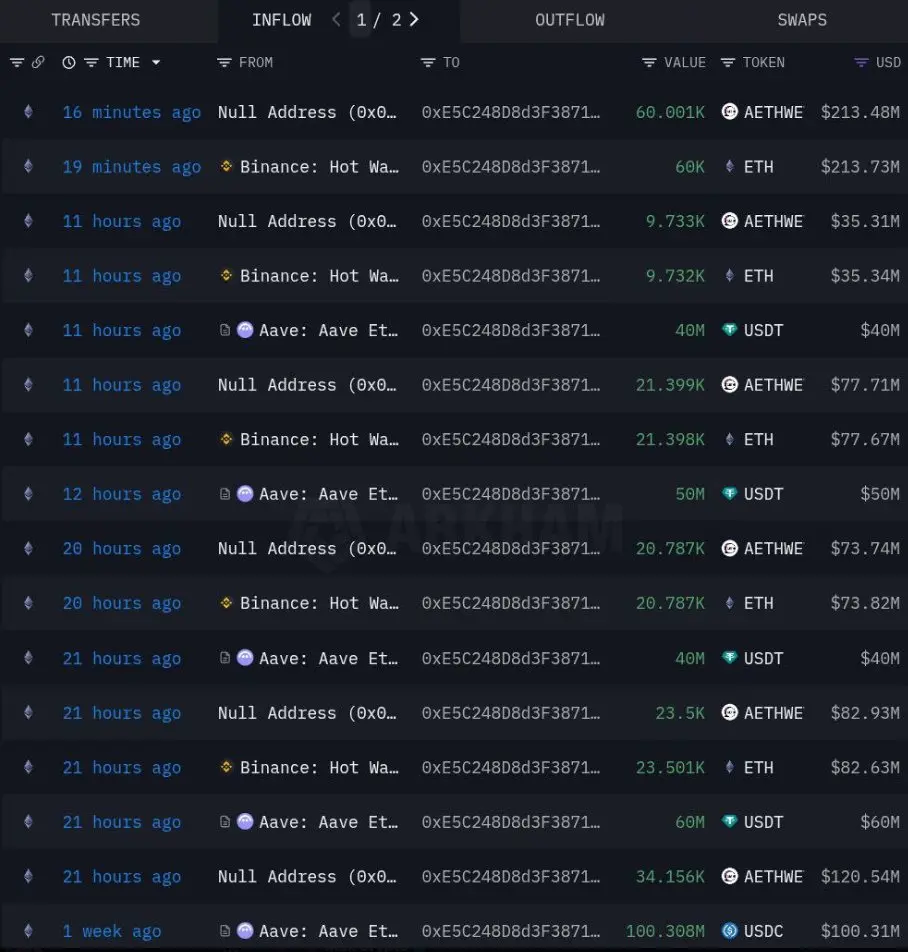Click ETH token in the 60K row
The image size is (908, 952).
pyautogui.click(x=759, y=167)
